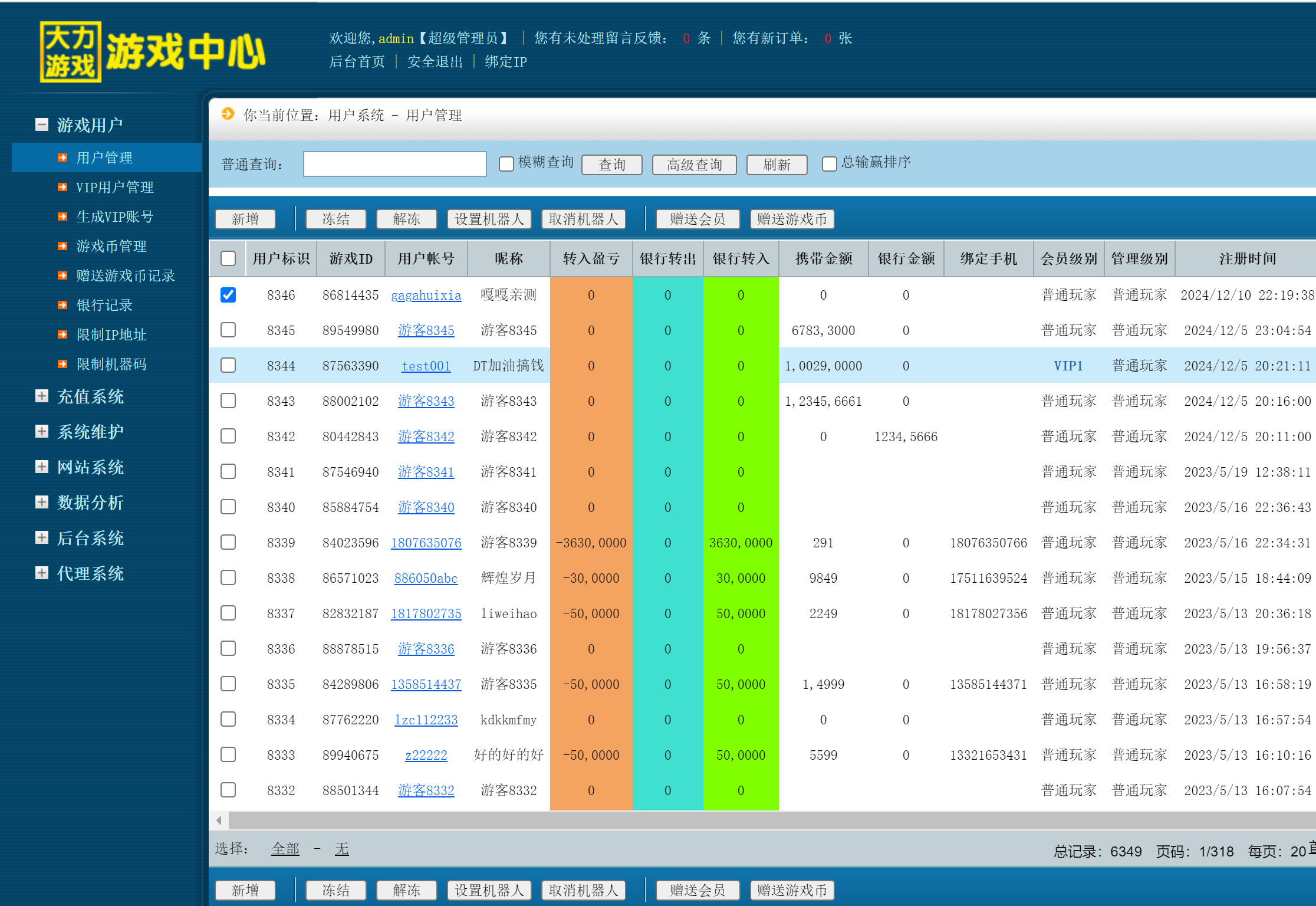
Task: Click left arrow on horizontal scrollbar
Action: click(219, 820)
